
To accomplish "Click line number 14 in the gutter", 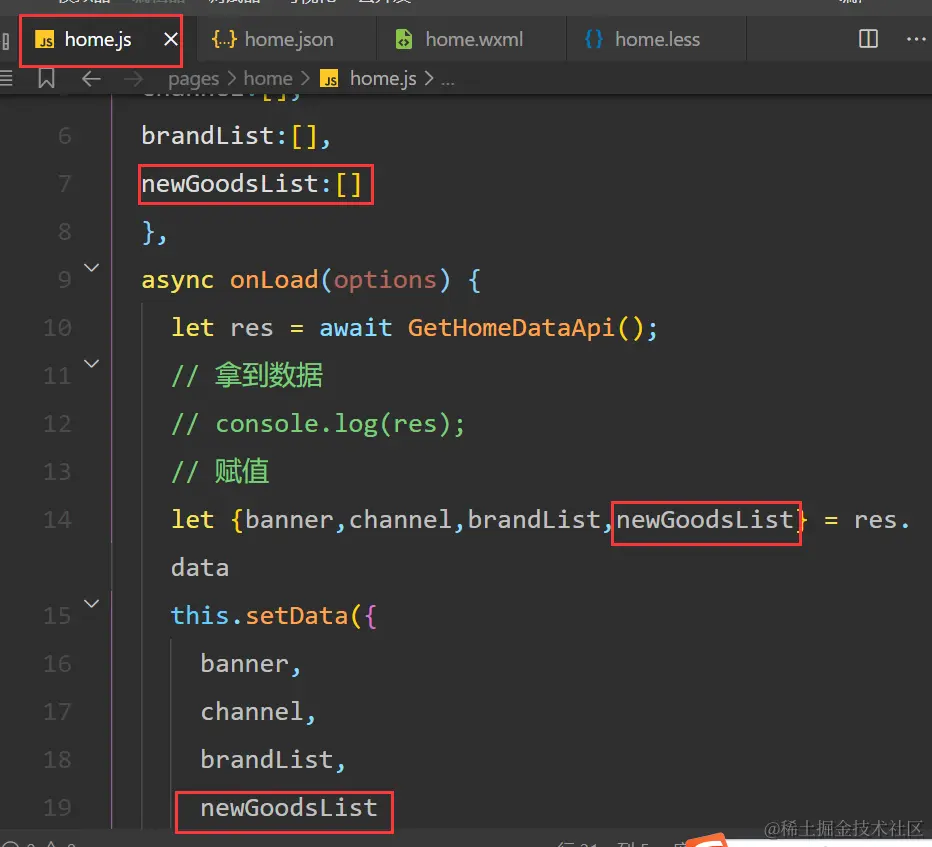I will (x=58, y=520).
